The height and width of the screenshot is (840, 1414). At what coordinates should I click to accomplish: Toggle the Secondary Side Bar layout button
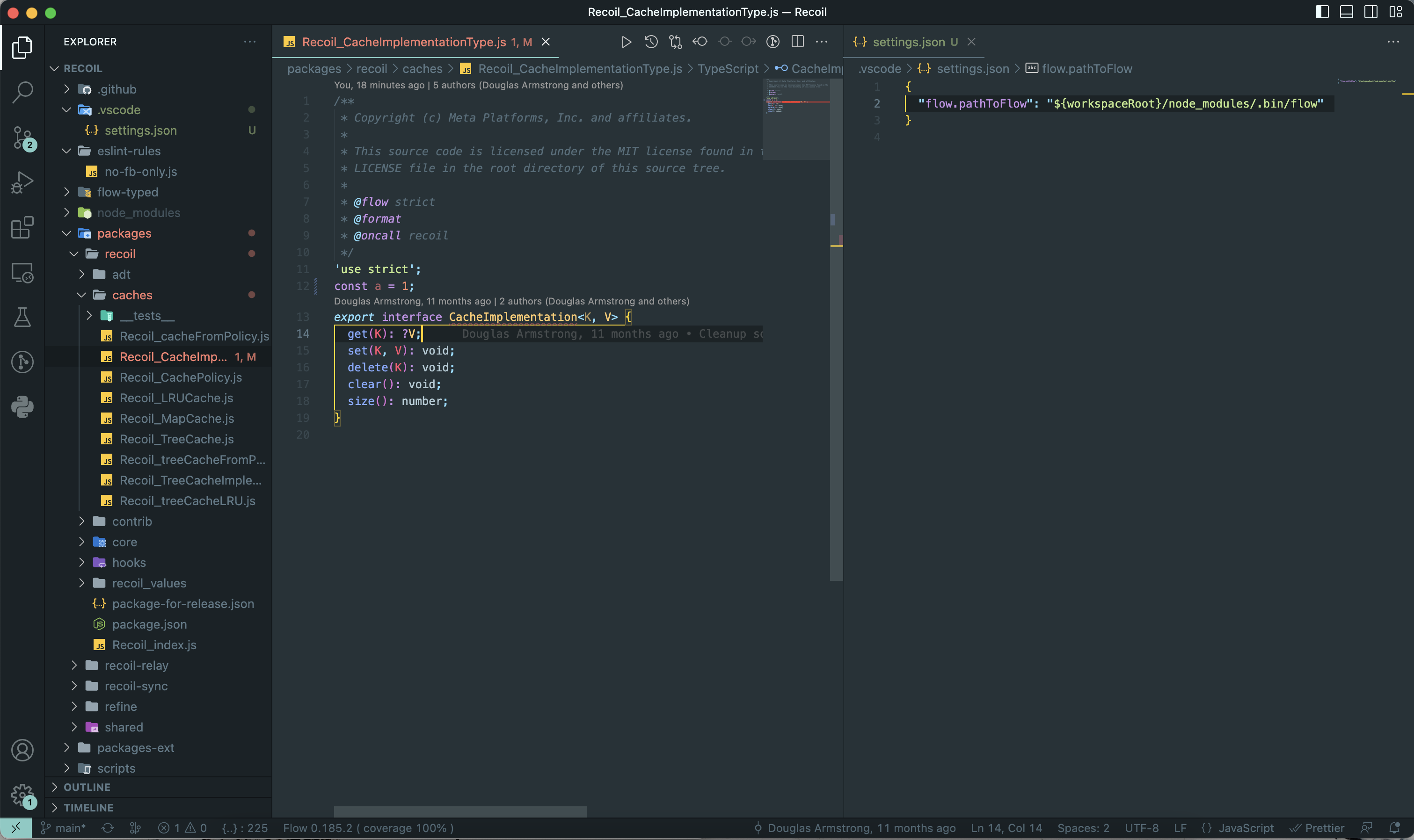click(x=1370, y=12)
